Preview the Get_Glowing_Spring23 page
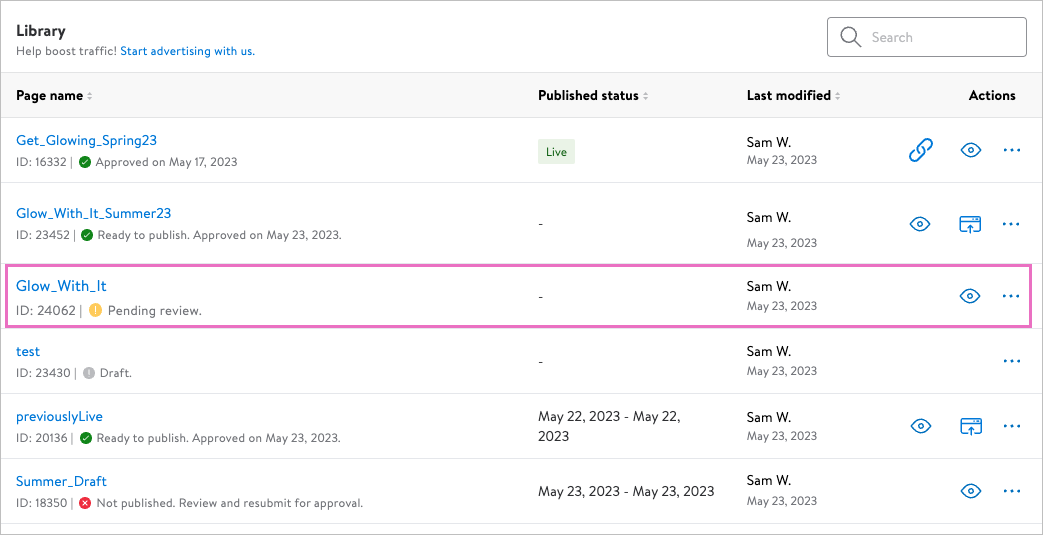Screen dimensions: 1043x535 969,150
